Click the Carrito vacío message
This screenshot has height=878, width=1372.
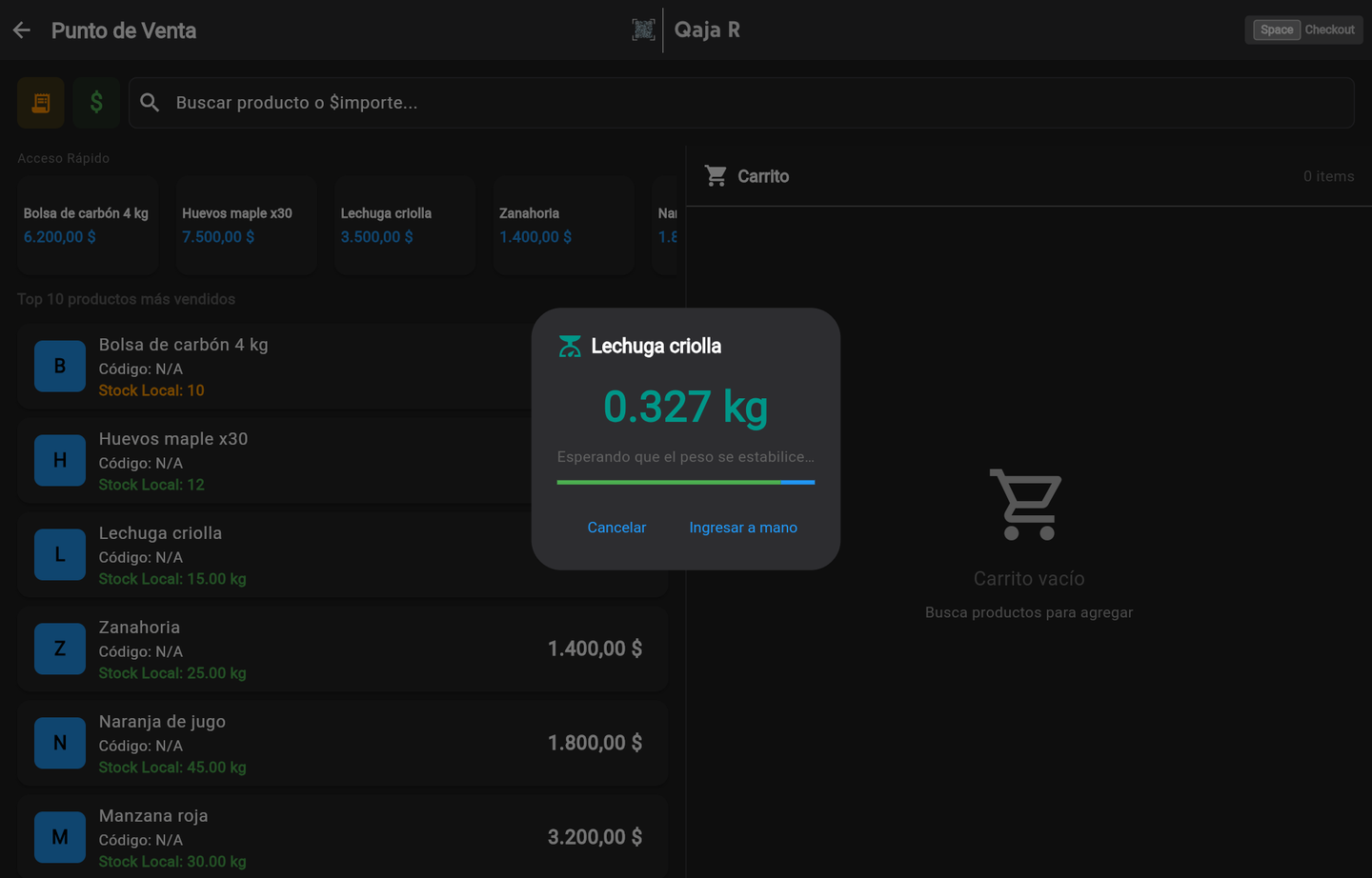point(1029,579)
